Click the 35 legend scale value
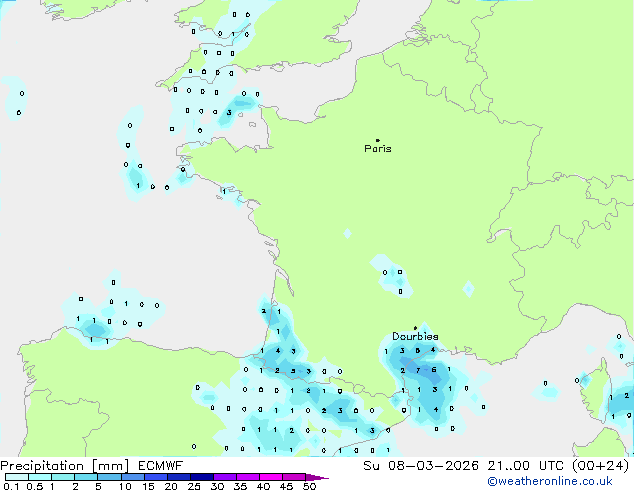This screenshot has height=490, width=634. pyautogui.click(x=240, y=486)
